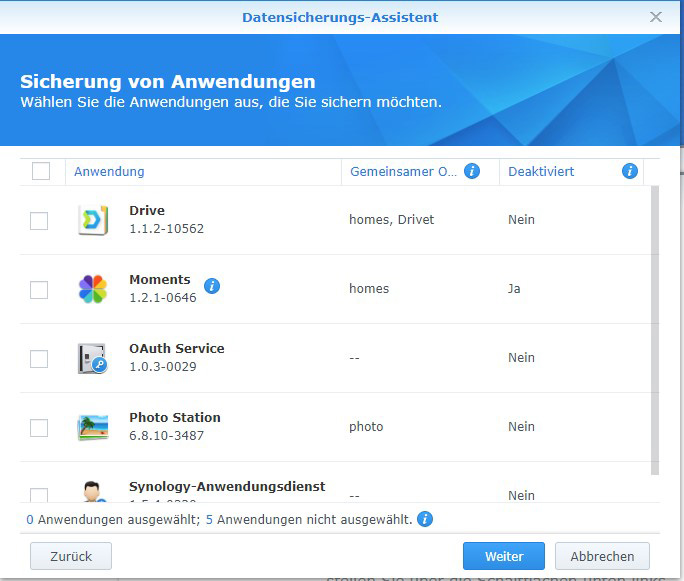Click the 'Ja' deactivated value for Moments
Viewport: 684px width, 581px height.
pyautogui.click(x=514, y=289)
